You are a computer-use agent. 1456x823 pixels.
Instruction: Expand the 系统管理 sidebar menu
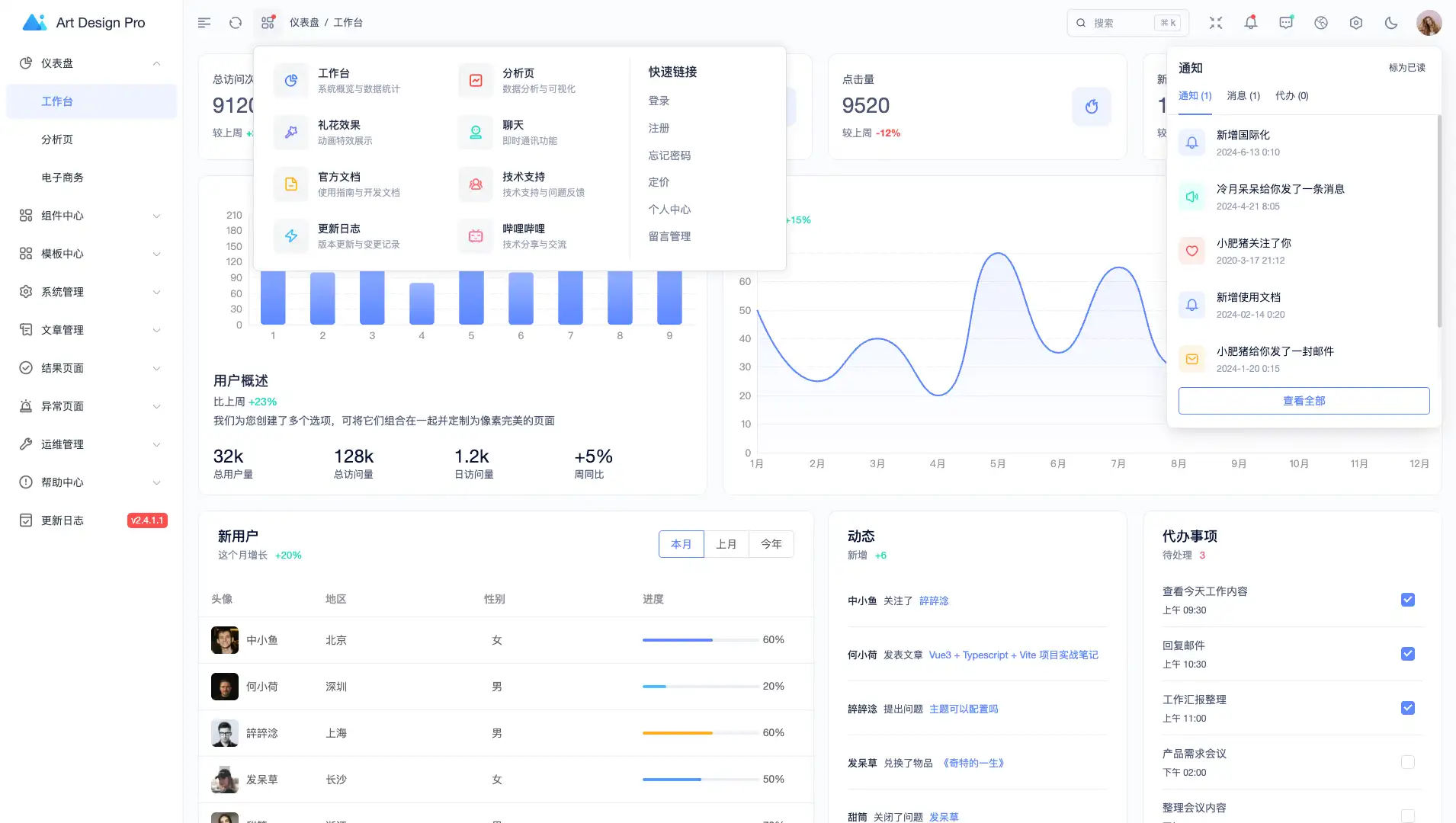click(91, 292)
